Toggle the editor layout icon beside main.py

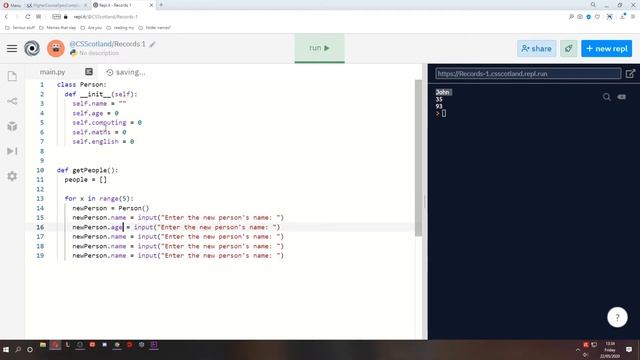click(89, 72)
